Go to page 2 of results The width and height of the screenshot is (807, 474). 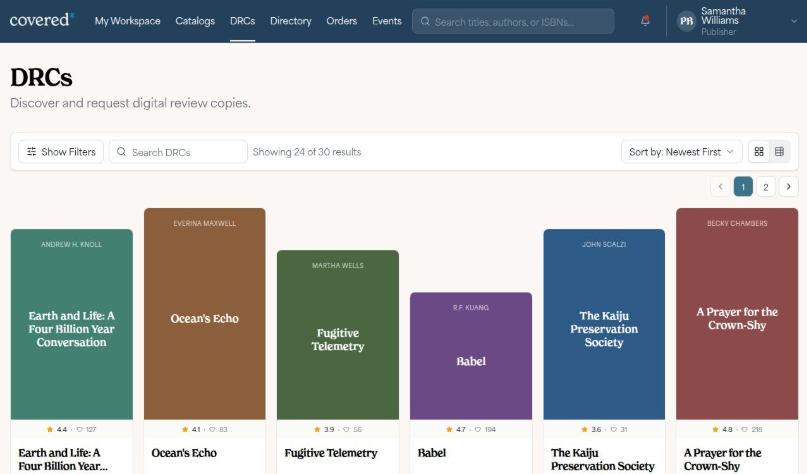coord(766,187)
